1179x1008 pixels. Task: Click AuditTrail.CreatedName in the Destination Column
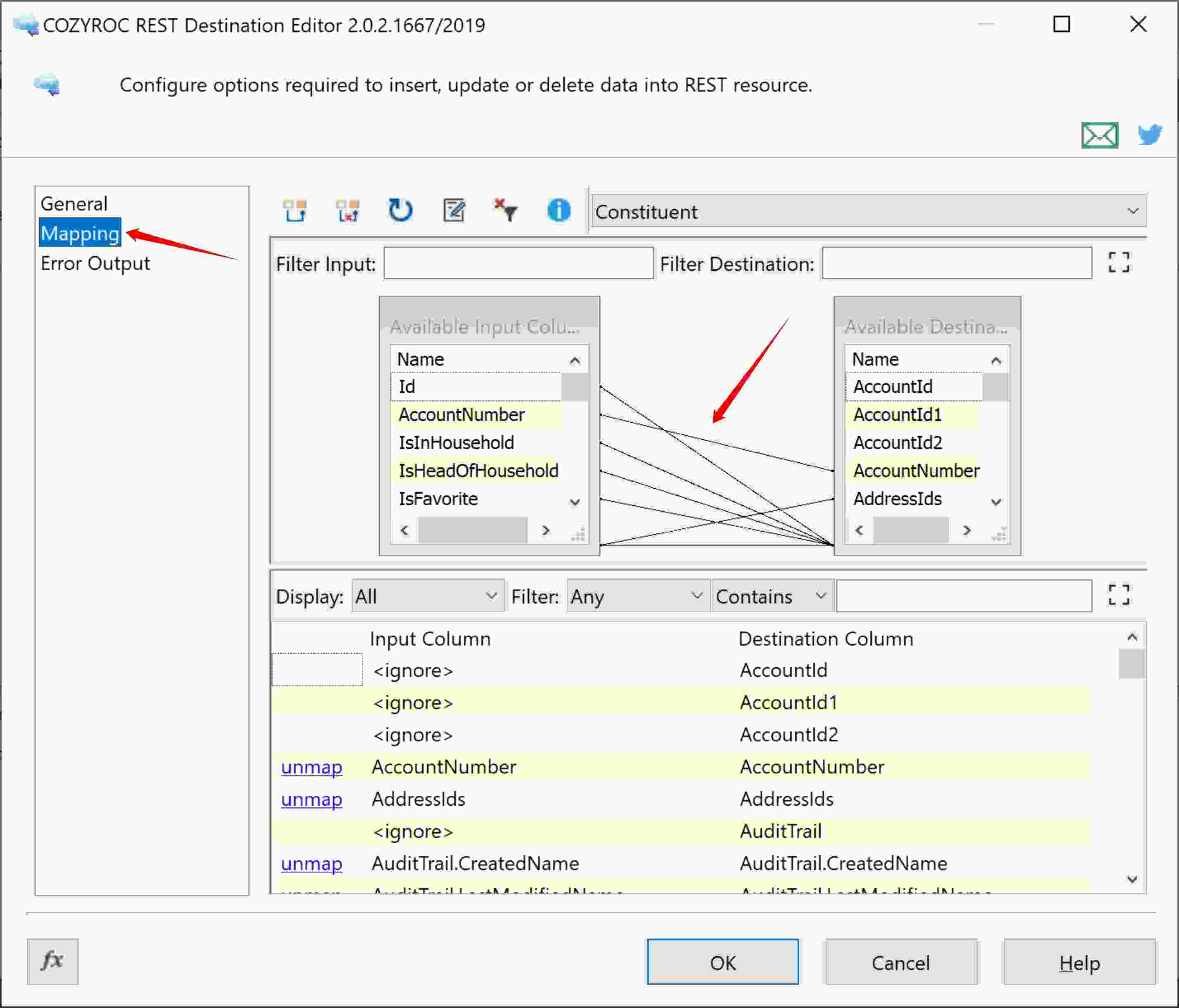coord(843,864)
